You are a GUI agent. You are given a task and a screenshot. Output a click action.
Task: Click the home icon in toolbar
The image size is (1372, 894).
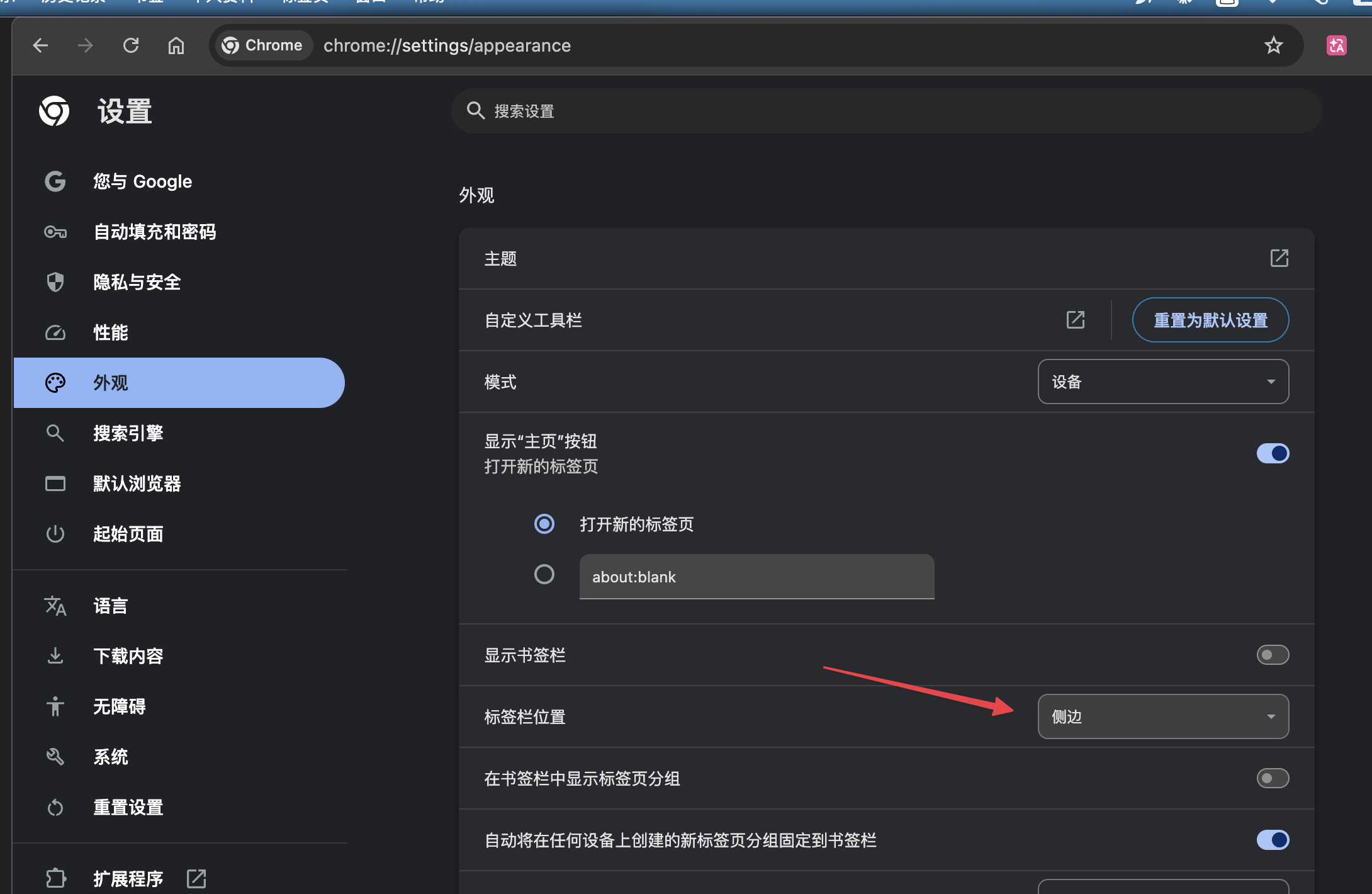click(x=176, y=45)
